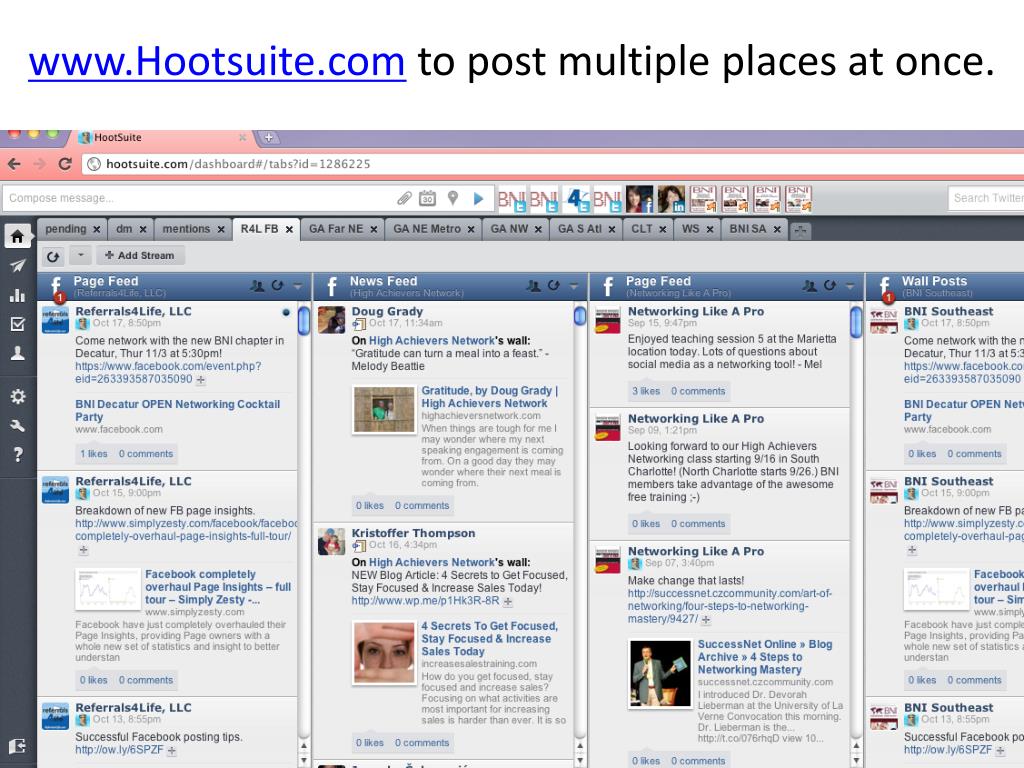Refresh the High Achievers News Feed stream

554,285
